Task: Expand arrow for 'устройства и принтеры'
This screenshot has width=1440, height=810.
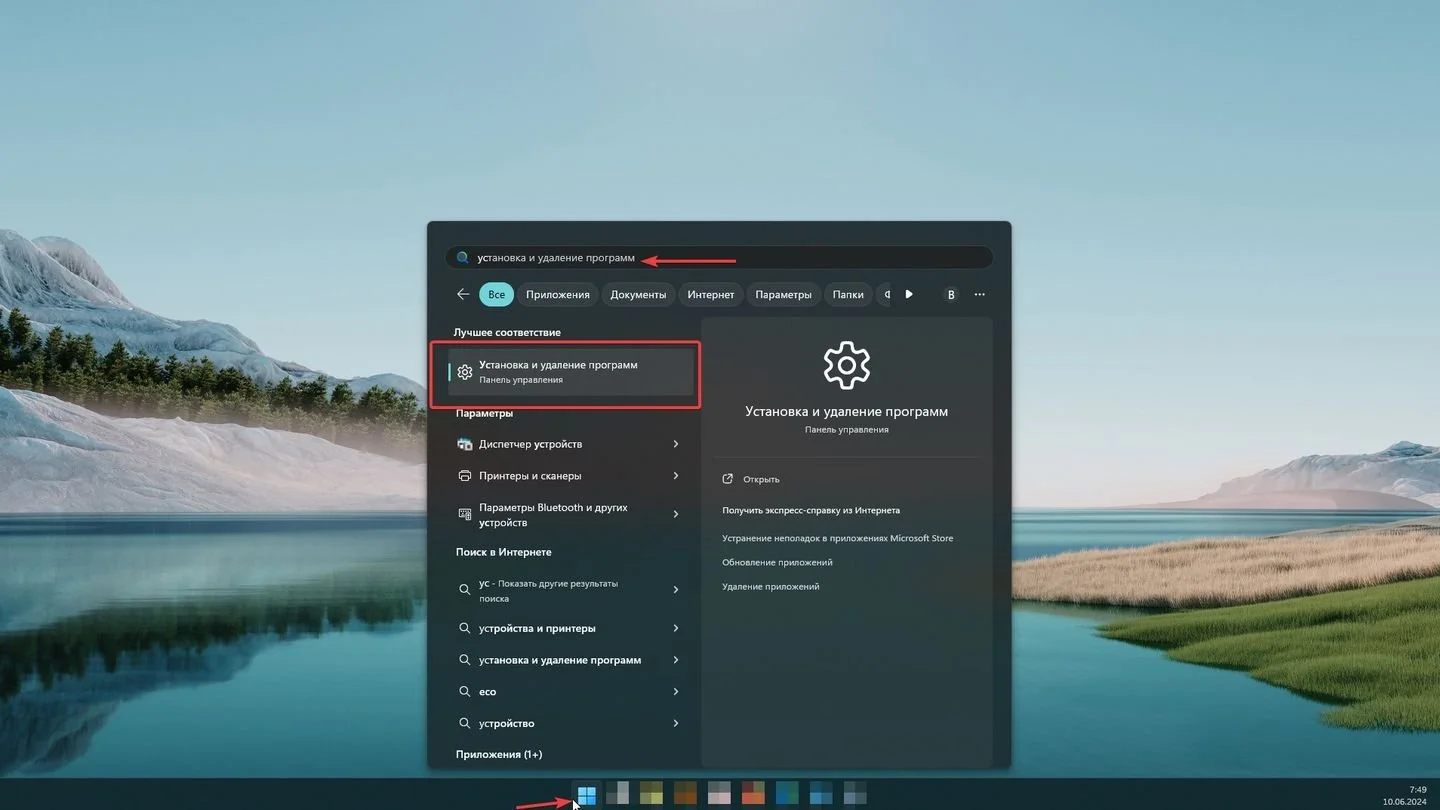Action: click(676, 628)
